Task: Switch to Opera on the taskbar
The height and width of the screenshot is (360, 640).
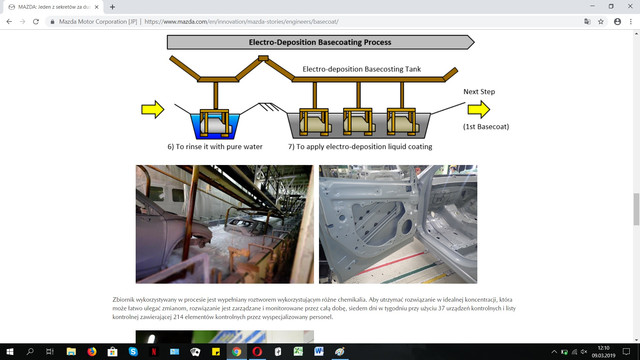Action: (257, 351)
